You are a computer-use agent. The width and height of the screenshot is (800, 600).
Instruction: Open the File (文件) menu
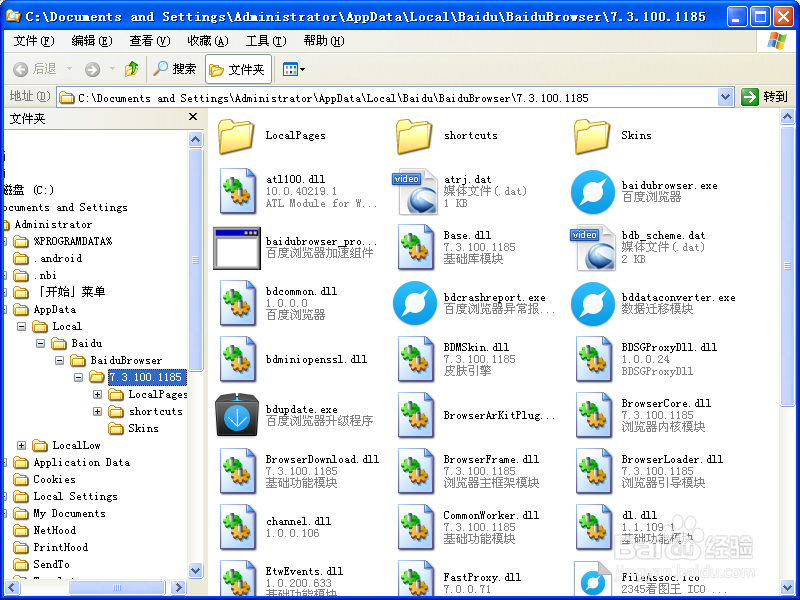coord(34,41)
